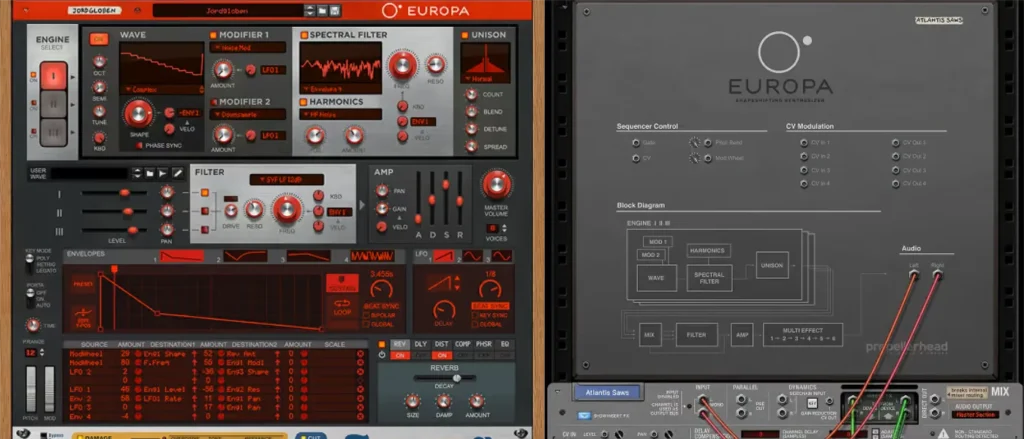Toggle Spectral Filter enable LED

[x=304, y=35]
